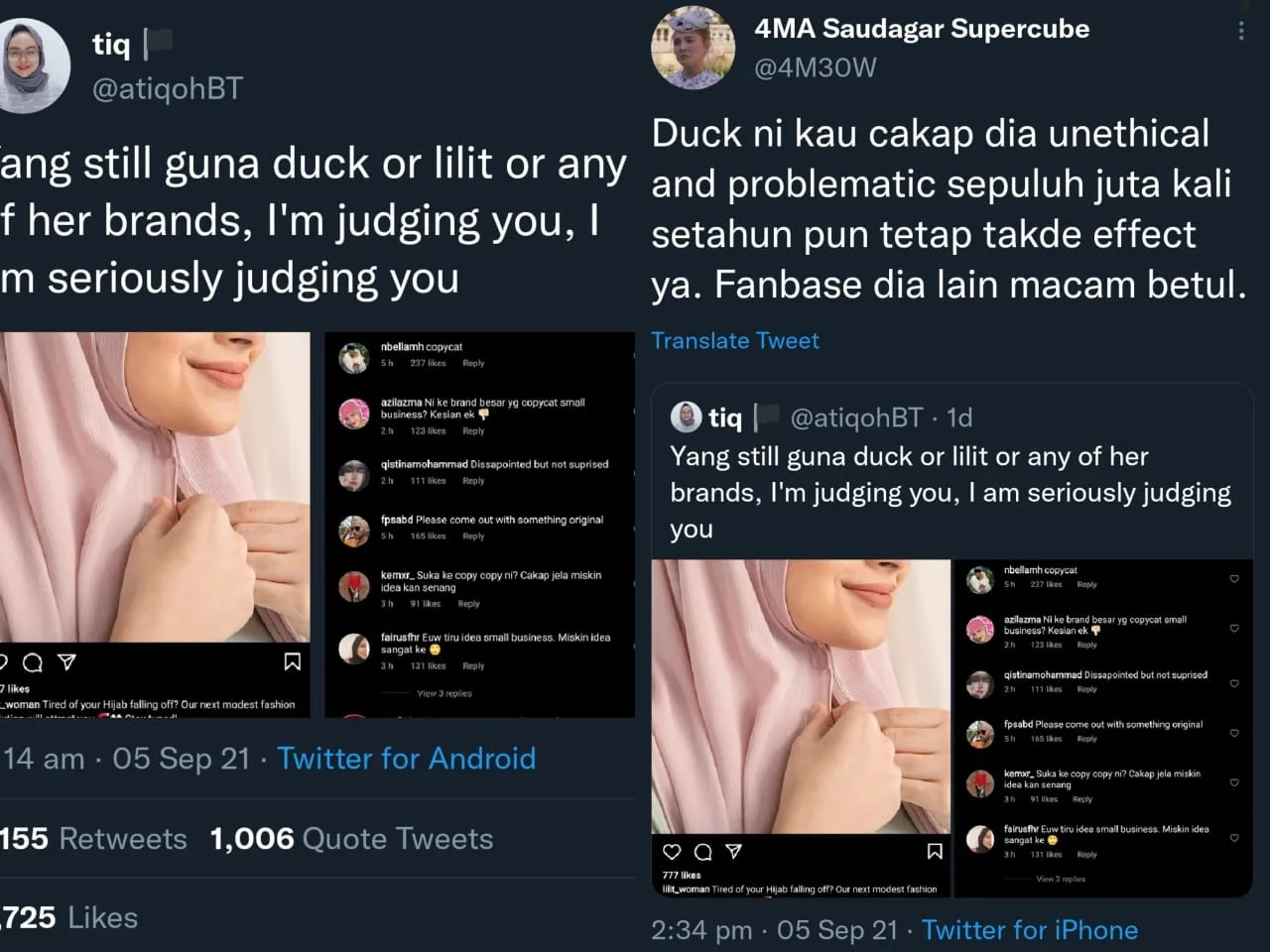Screen dimensions: 1270x952
Task: Click the heart icon under quoted hijab post
Action: coord(672,851)
